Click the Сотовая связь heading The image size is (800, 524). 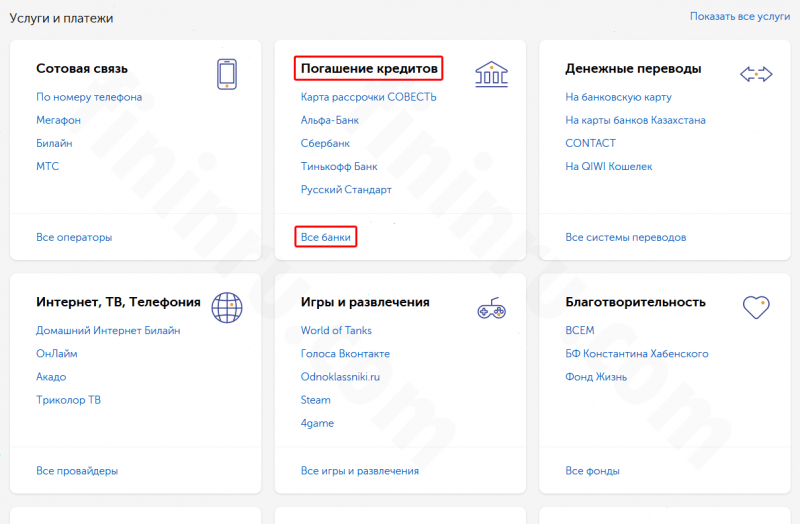tap(82, 68)
